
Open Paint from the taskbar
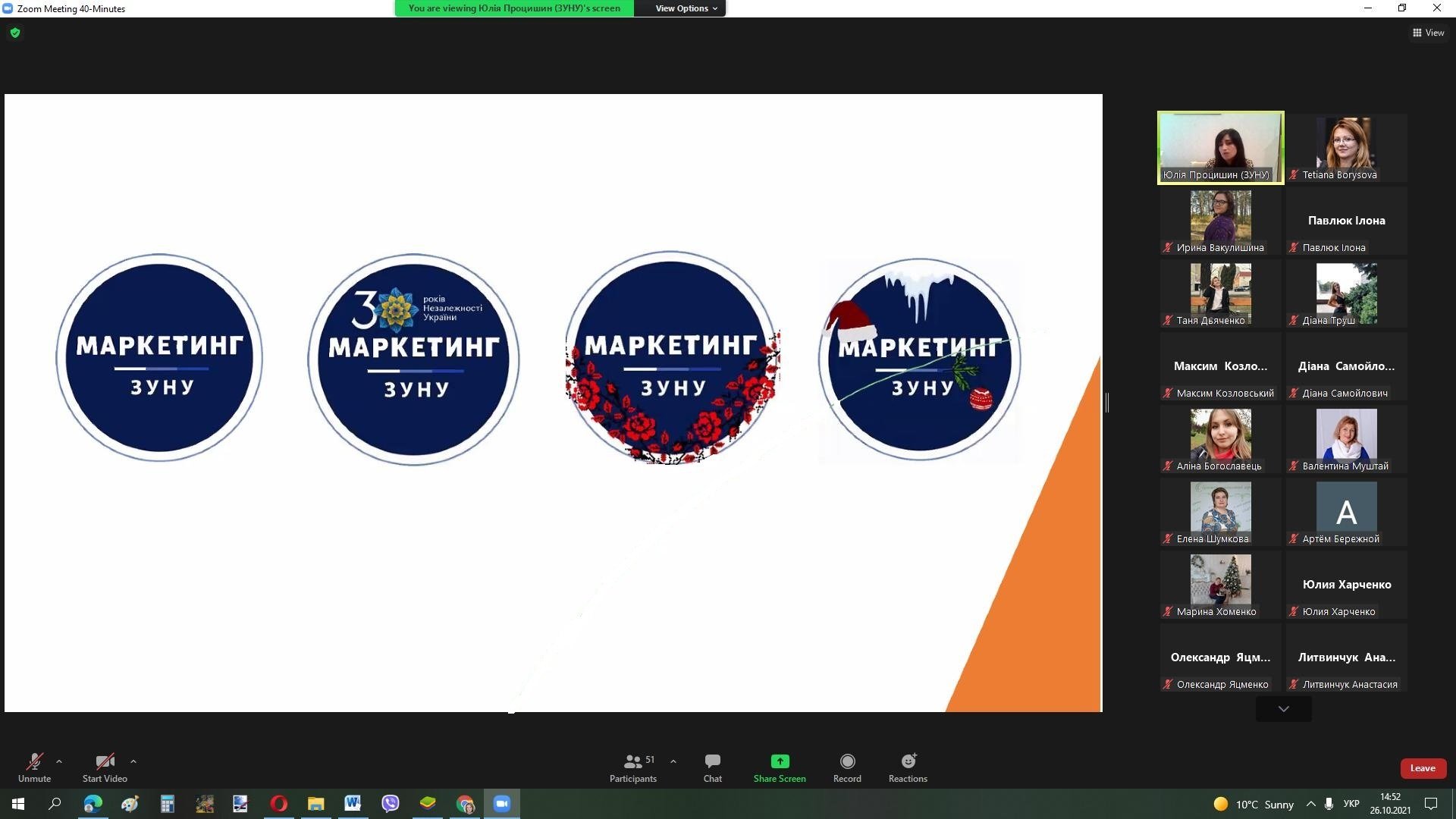click(x=130, y=804)
